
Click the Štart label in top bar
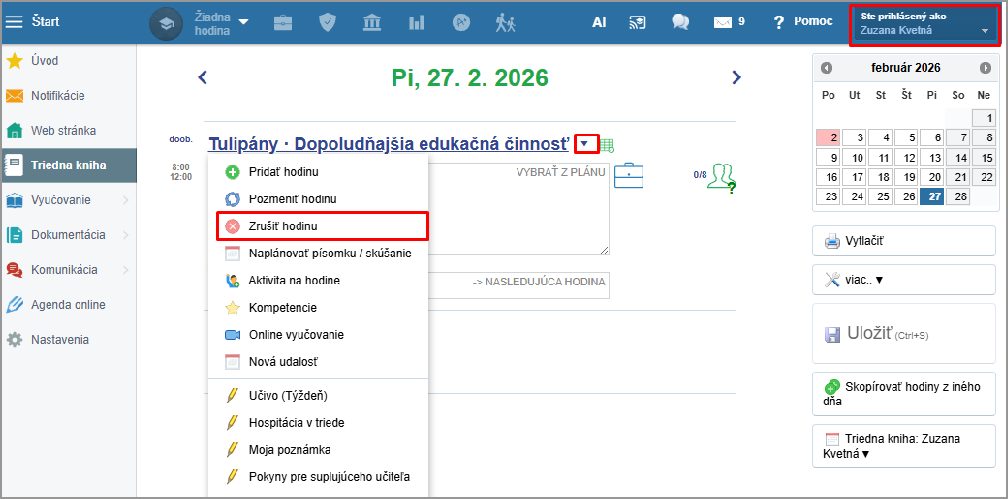tap(45, 22)
